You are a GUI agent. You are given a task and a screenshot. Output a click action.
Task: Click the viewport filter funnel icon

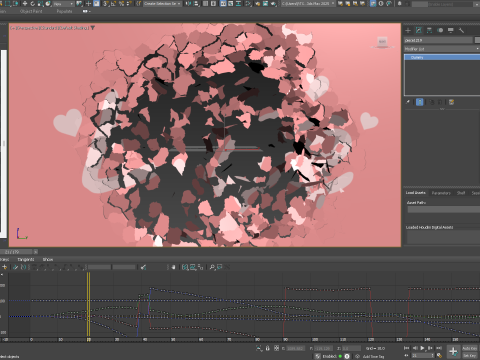pyautogui.click(x=93, y=28)
